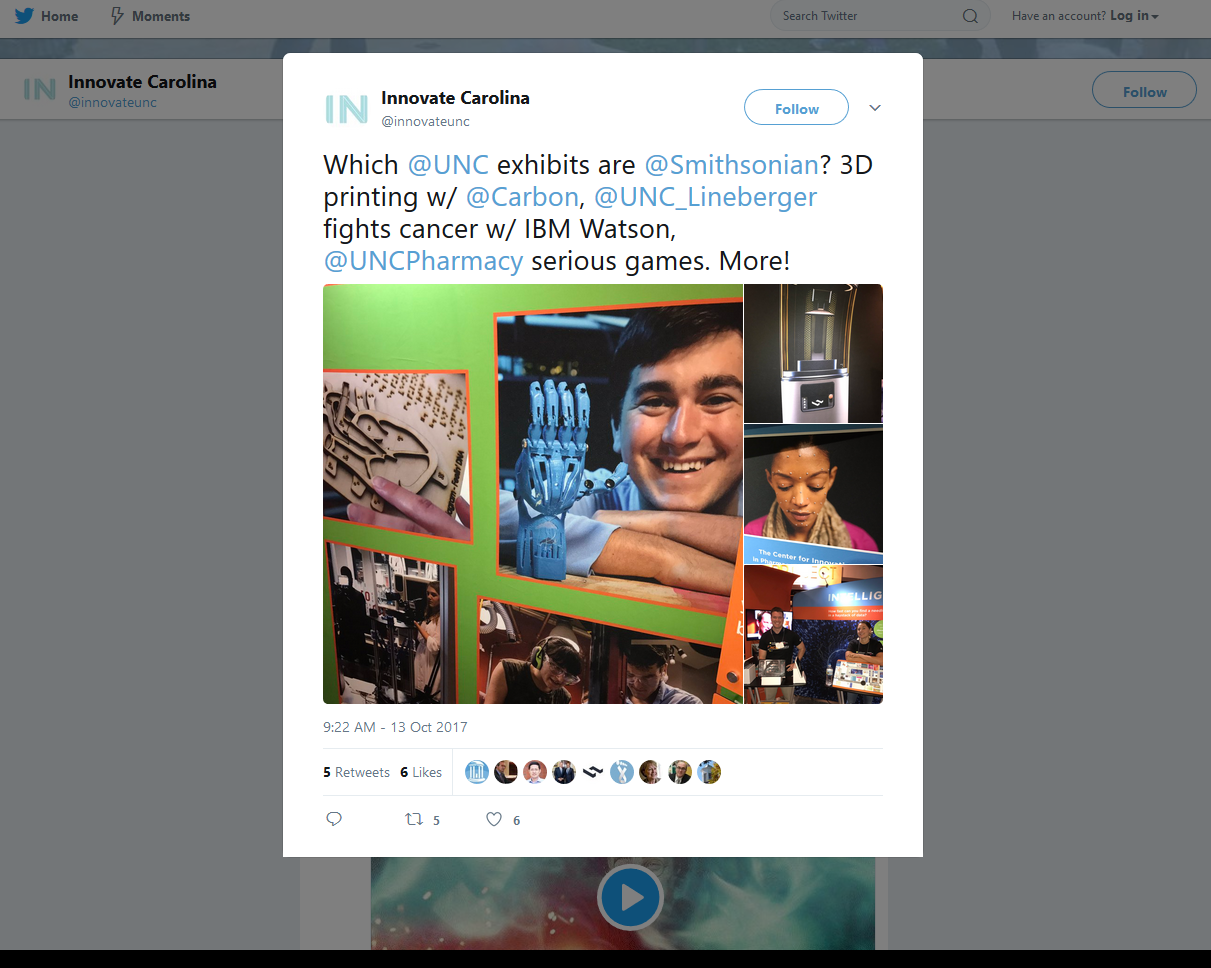Click the heart like icon
The image size is (1211, 968).
493,819
